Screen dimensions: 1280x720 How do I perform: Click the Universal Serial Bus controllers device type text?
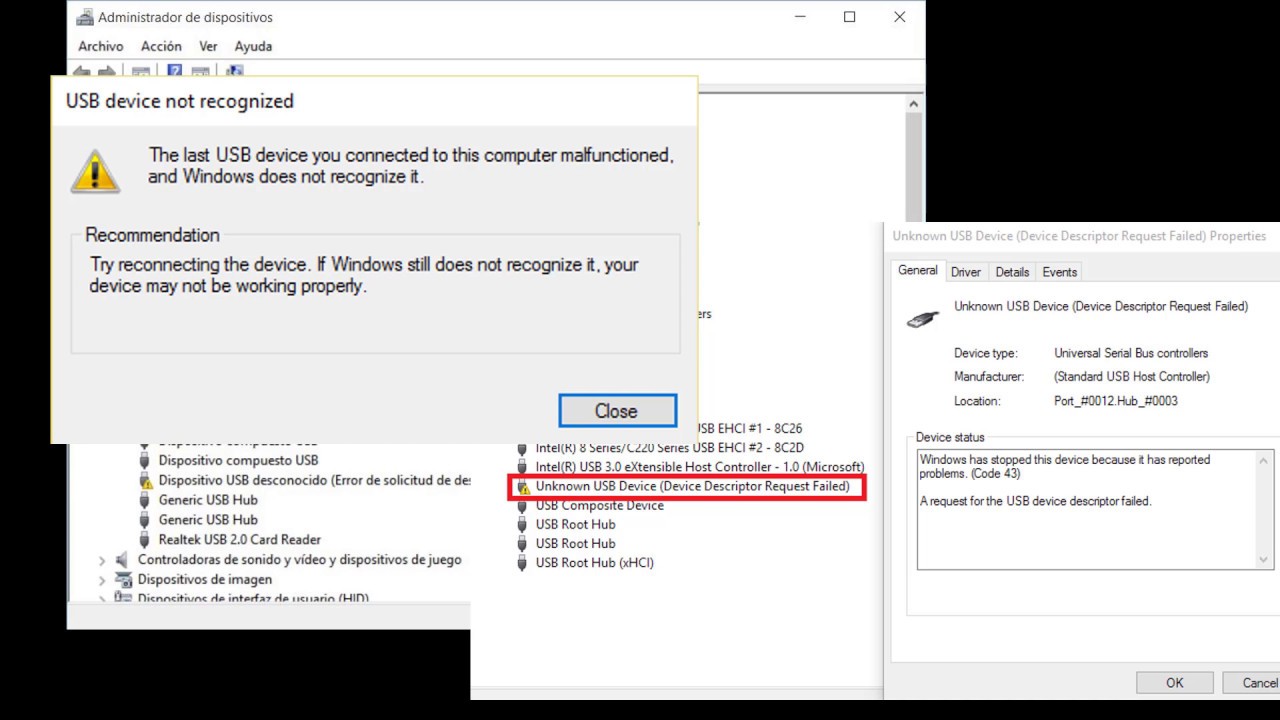point(1131,353)
